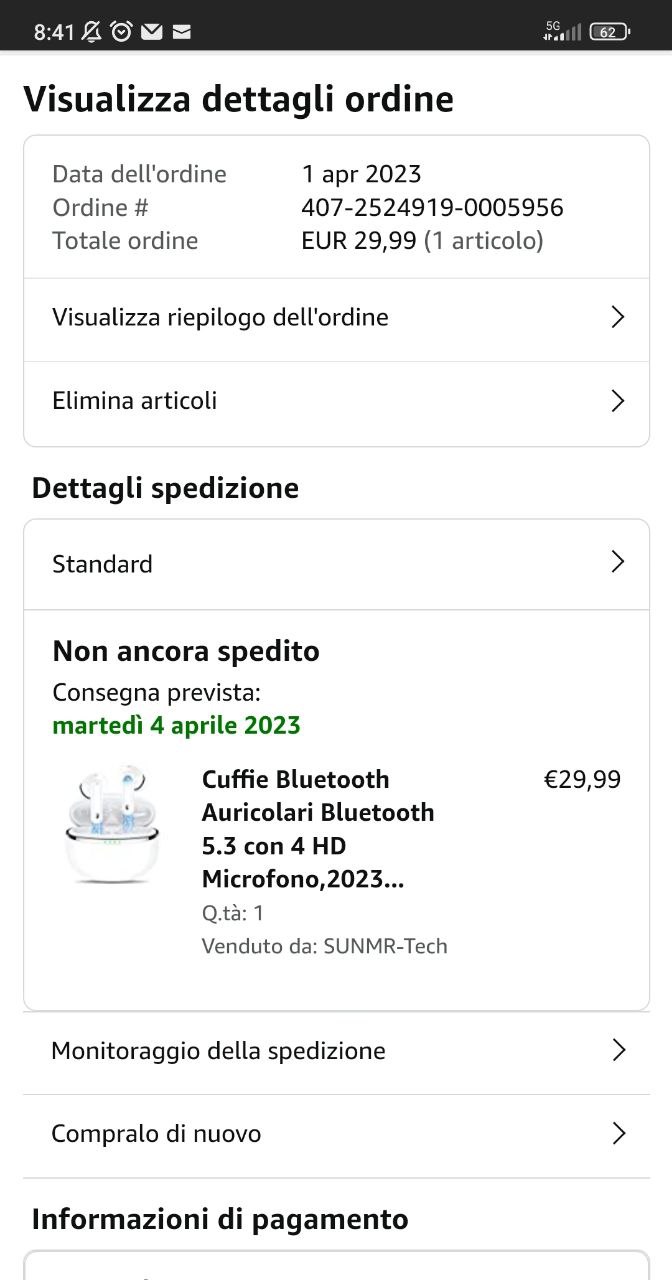Tap the muted notifications bell icon

tap(92, 32)
